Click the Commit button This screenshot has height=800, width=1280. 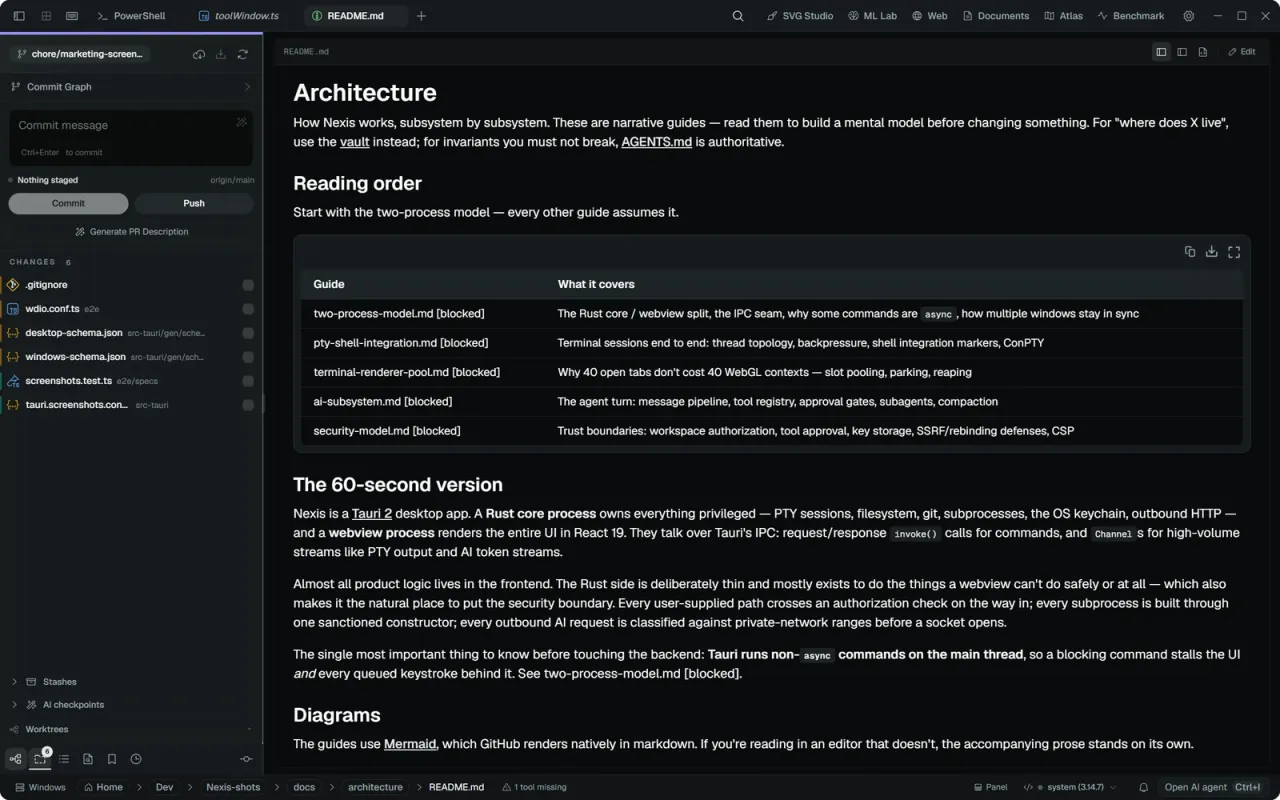[x=69, y=203]
